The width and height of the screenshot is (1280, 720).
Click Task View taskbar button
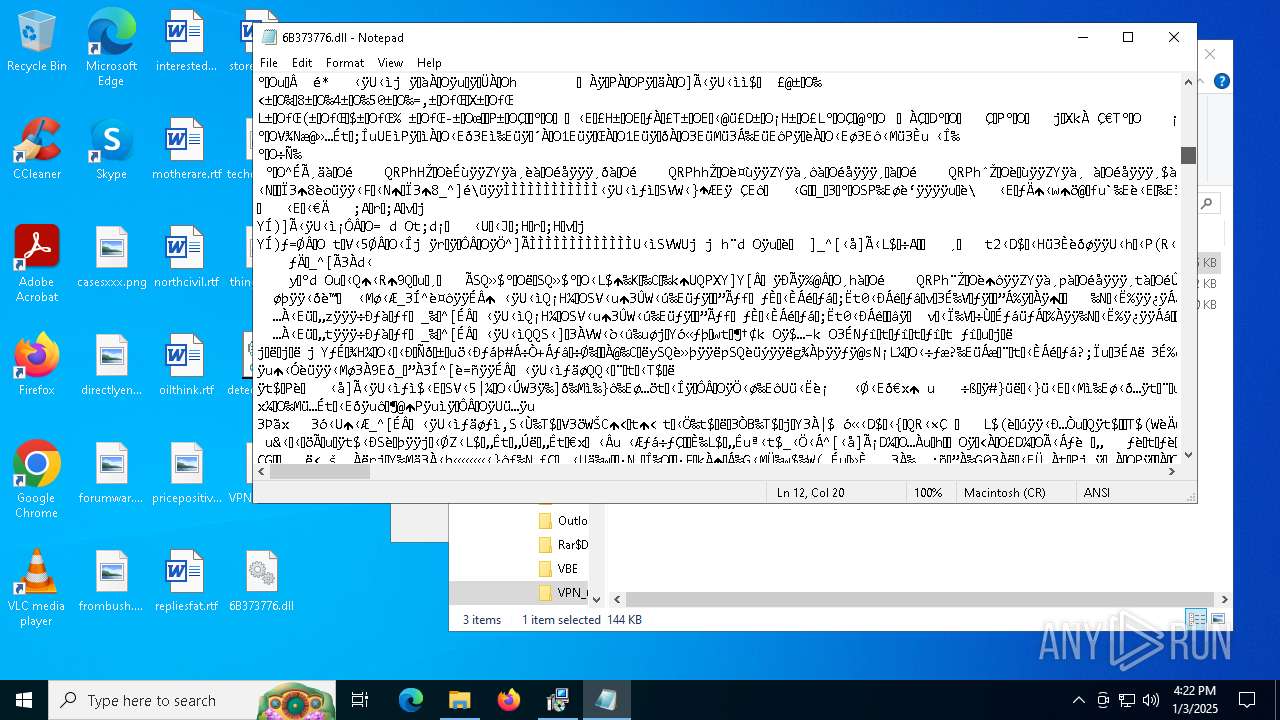pos(360,700)
